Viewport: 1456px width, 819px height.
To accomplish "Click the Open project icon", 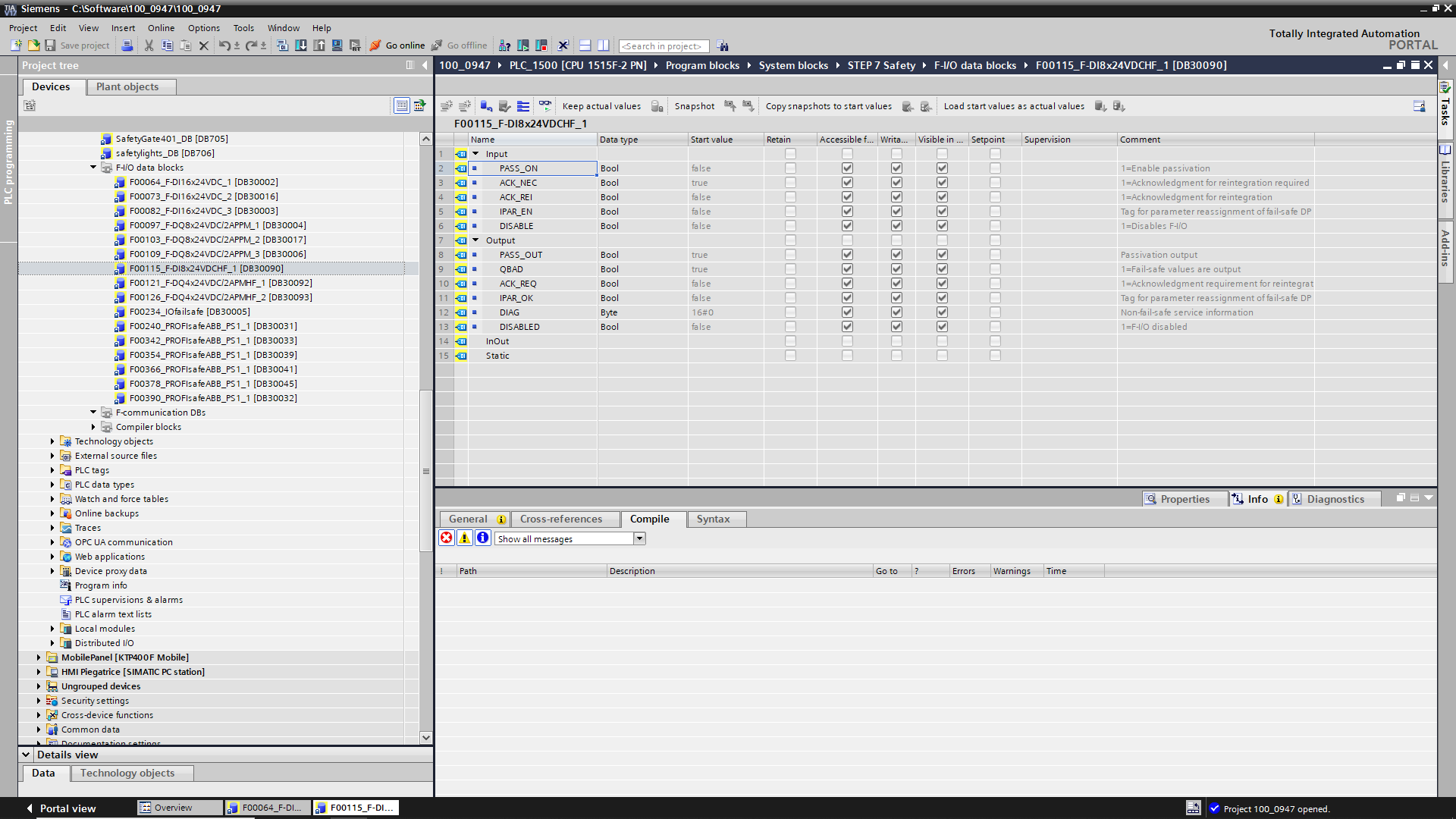I will pyautogui.click(x=33, y=45).
